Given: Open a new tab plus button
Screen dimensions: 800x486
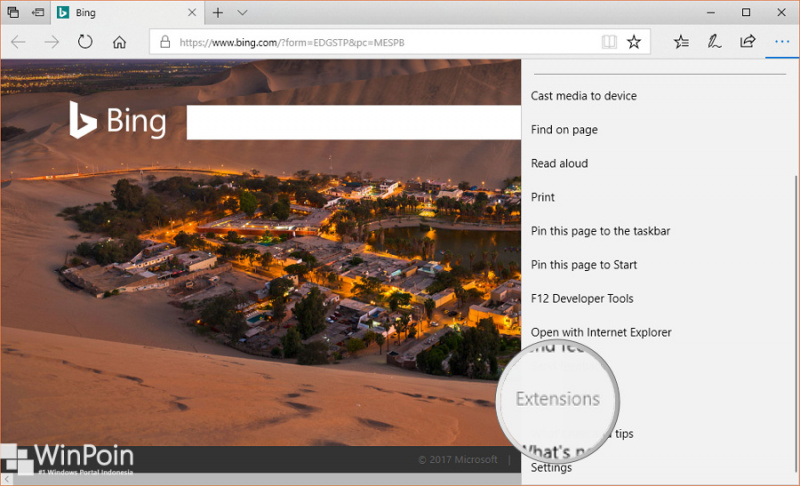Looking at the screenshot, I should [218, 13].
